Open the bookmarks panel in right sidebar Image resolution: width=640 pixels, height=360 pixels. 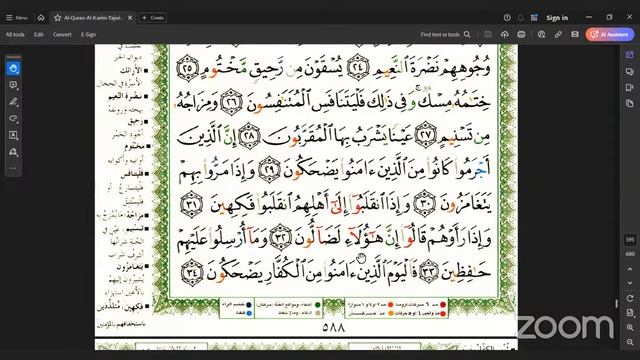[x=629, y=87]
